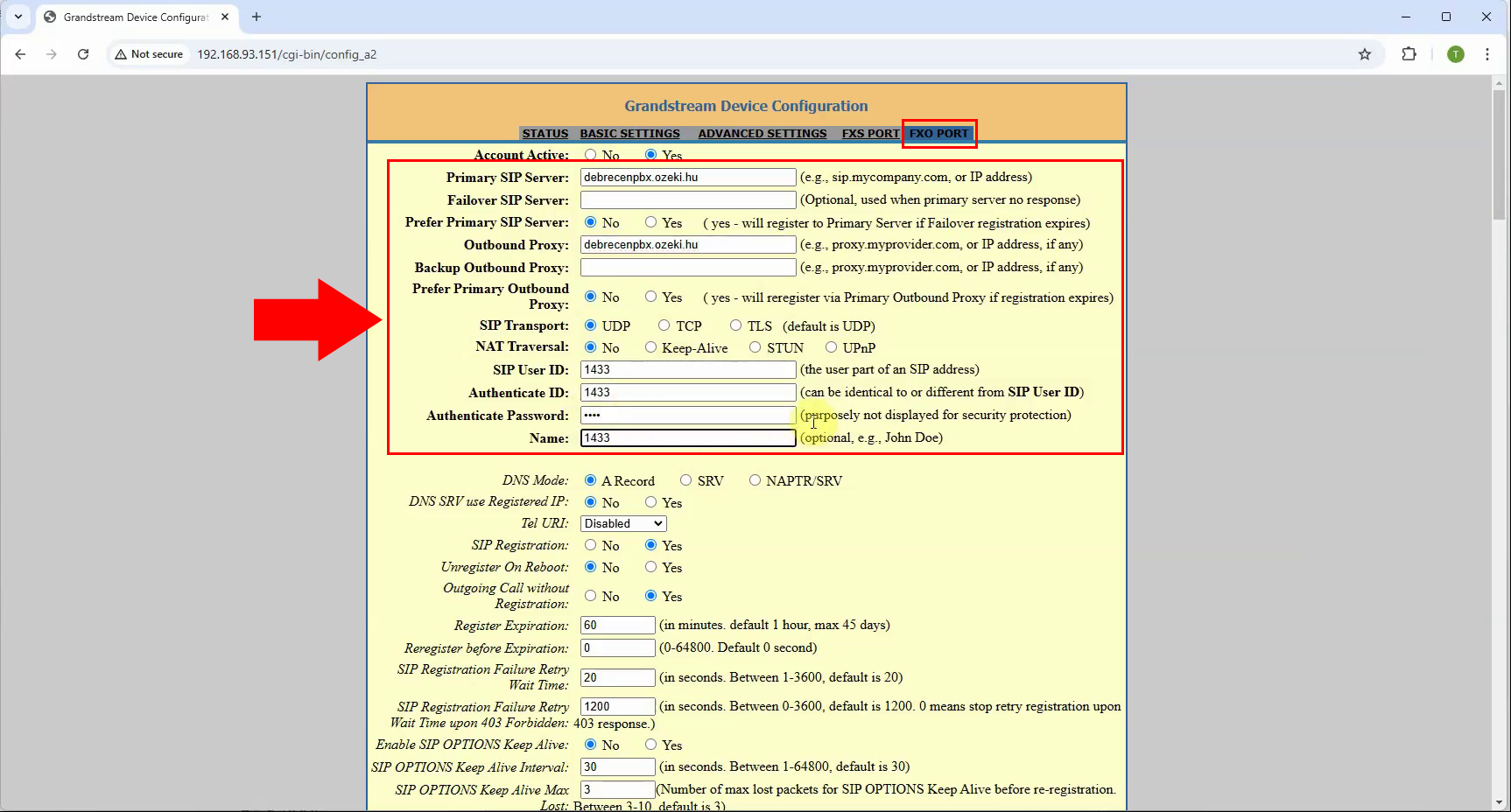Edit the Primary SIP Server field
1511x812 pixels.
688,178
